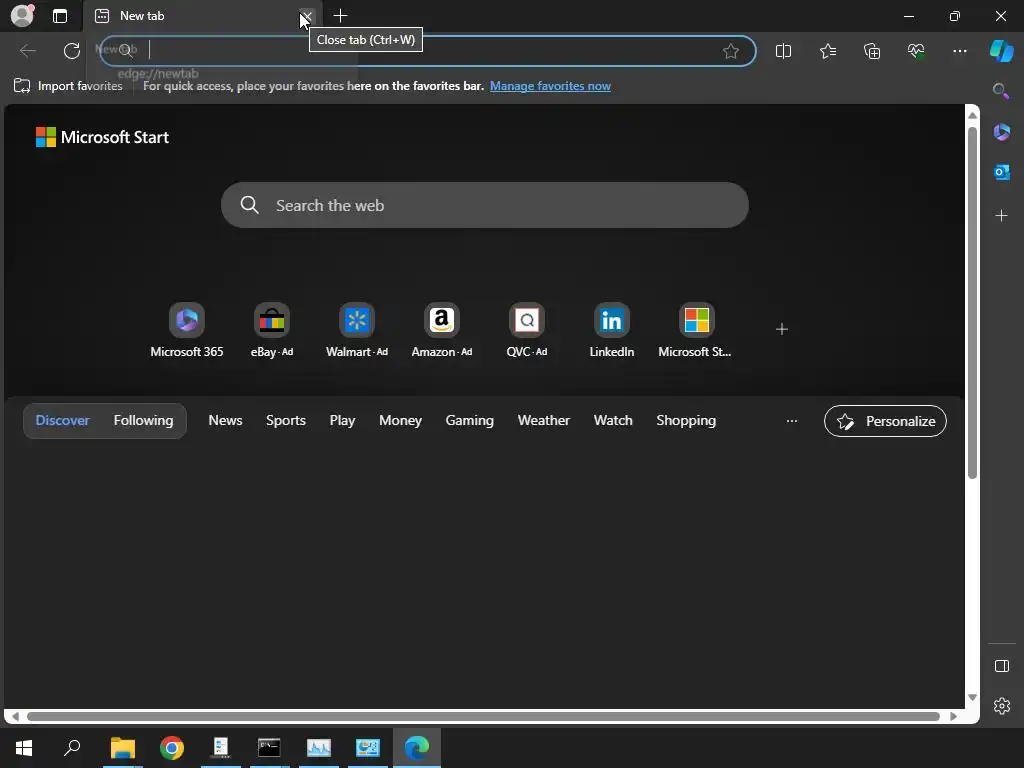This screenshot has height=768, width=1024.
Task: Open Outlook in the sidebar
Action: point(1001,172)
